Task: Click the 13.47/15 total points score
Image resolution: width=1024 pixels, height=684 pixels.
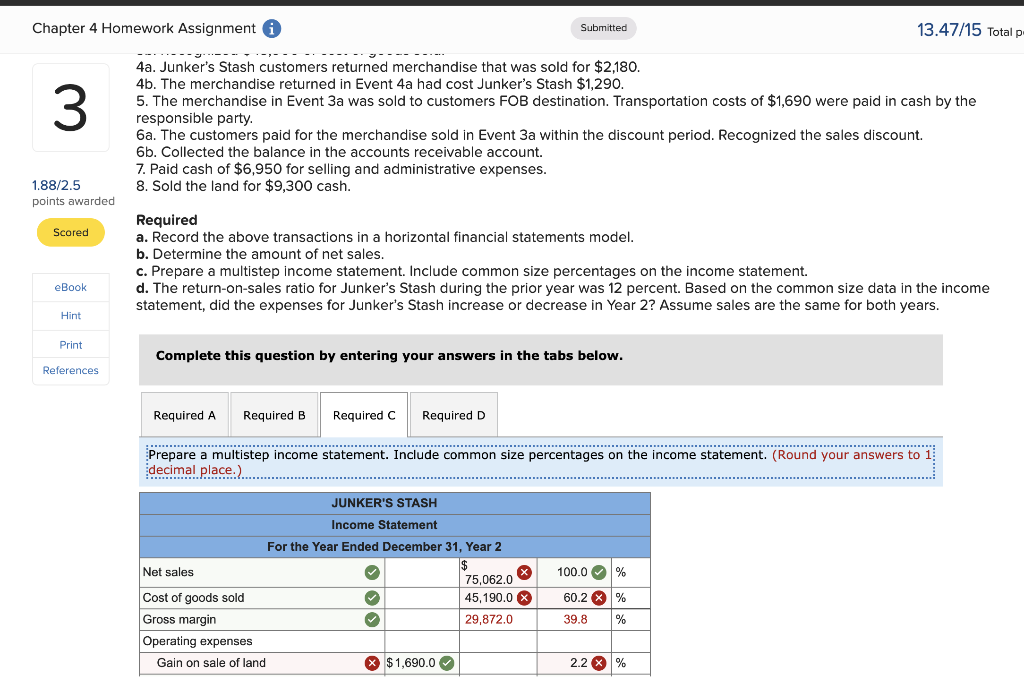Action: click(x=949, y=29)
